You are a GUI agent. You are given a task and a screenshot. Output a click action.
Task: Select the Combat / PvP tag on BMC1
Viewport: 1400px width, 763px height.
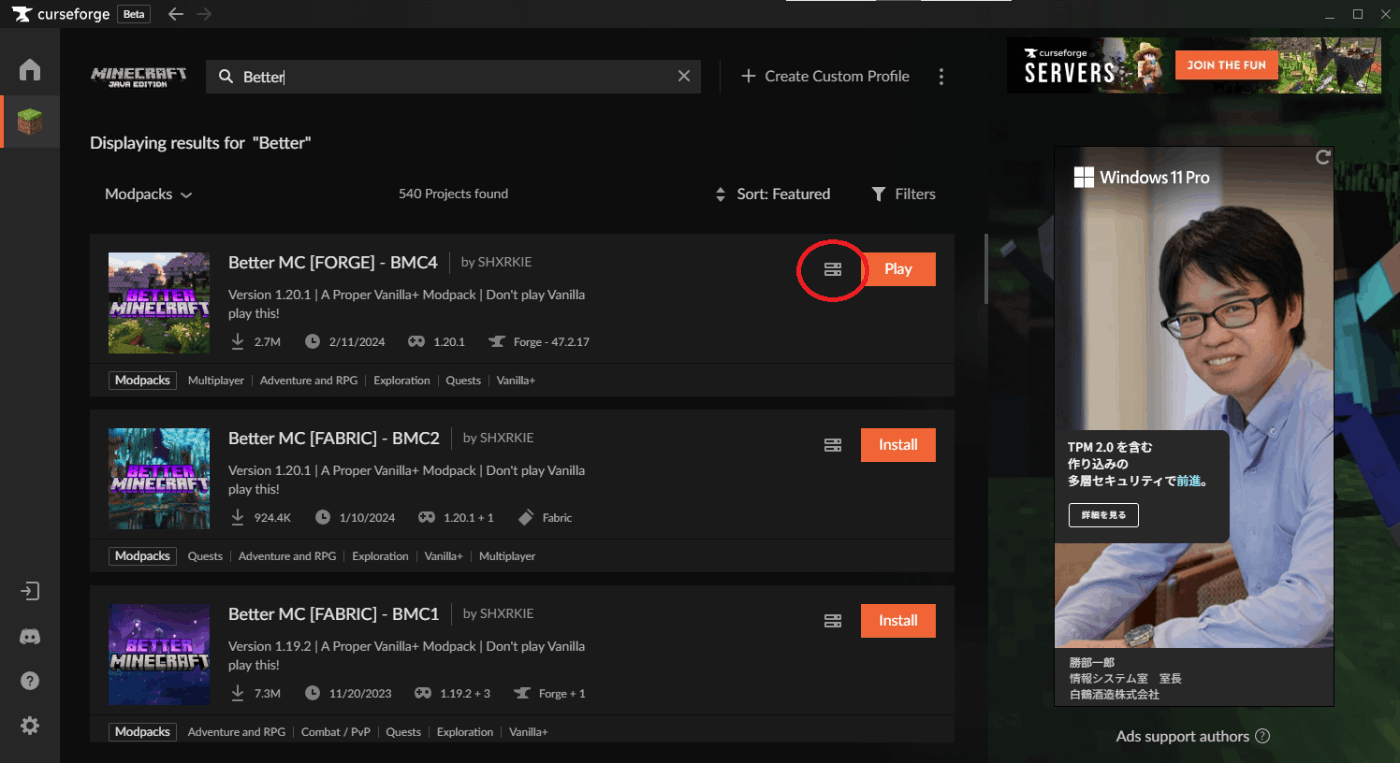click(336, 732)
